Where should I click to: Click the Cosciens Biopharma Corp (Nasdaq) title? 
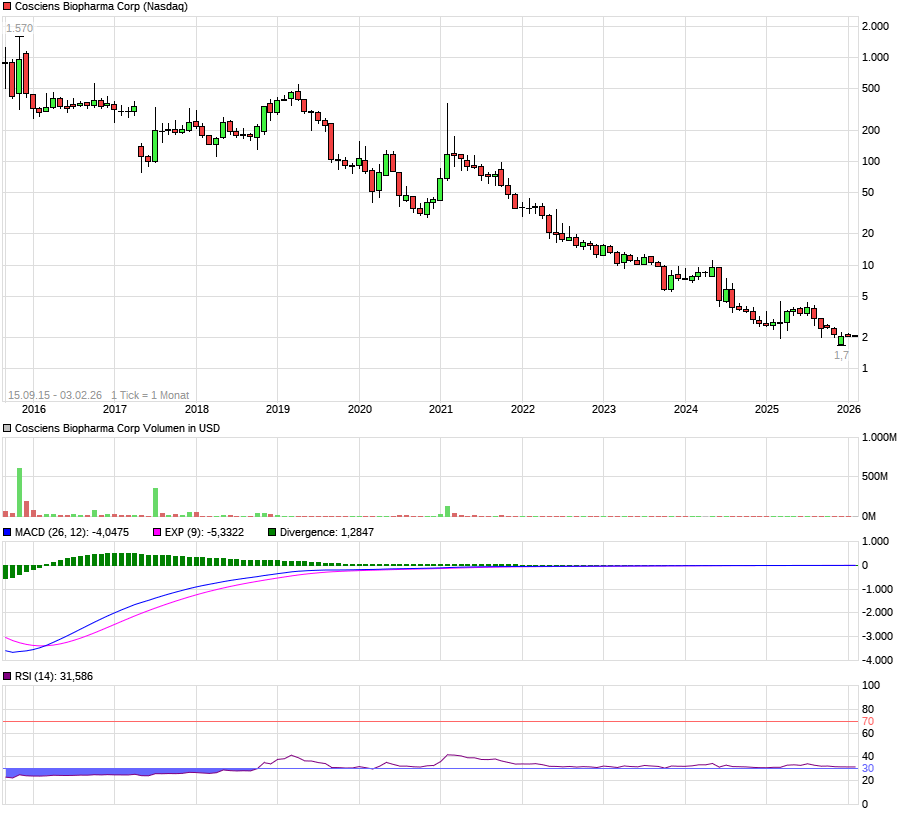pos(100,7)
